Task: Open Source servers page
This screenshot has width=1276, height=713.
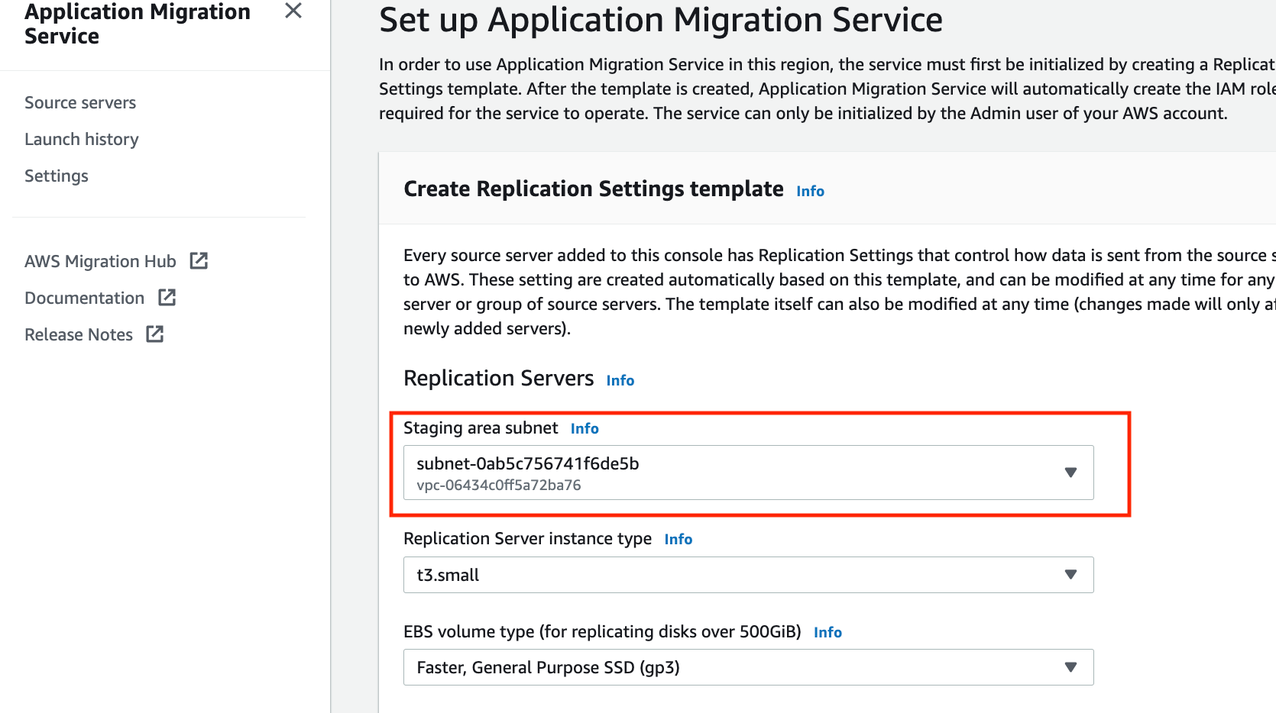Action: click(80, 102)
